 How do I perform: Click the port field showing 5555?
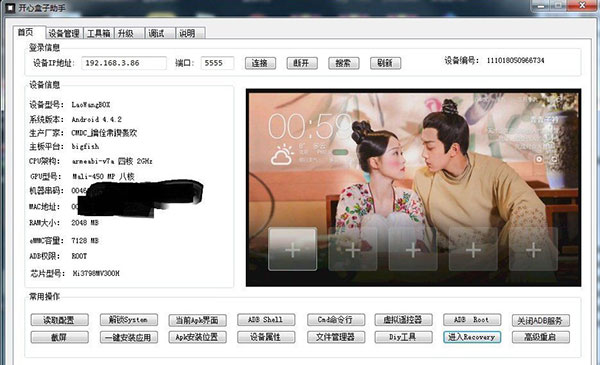pos(217,63)
